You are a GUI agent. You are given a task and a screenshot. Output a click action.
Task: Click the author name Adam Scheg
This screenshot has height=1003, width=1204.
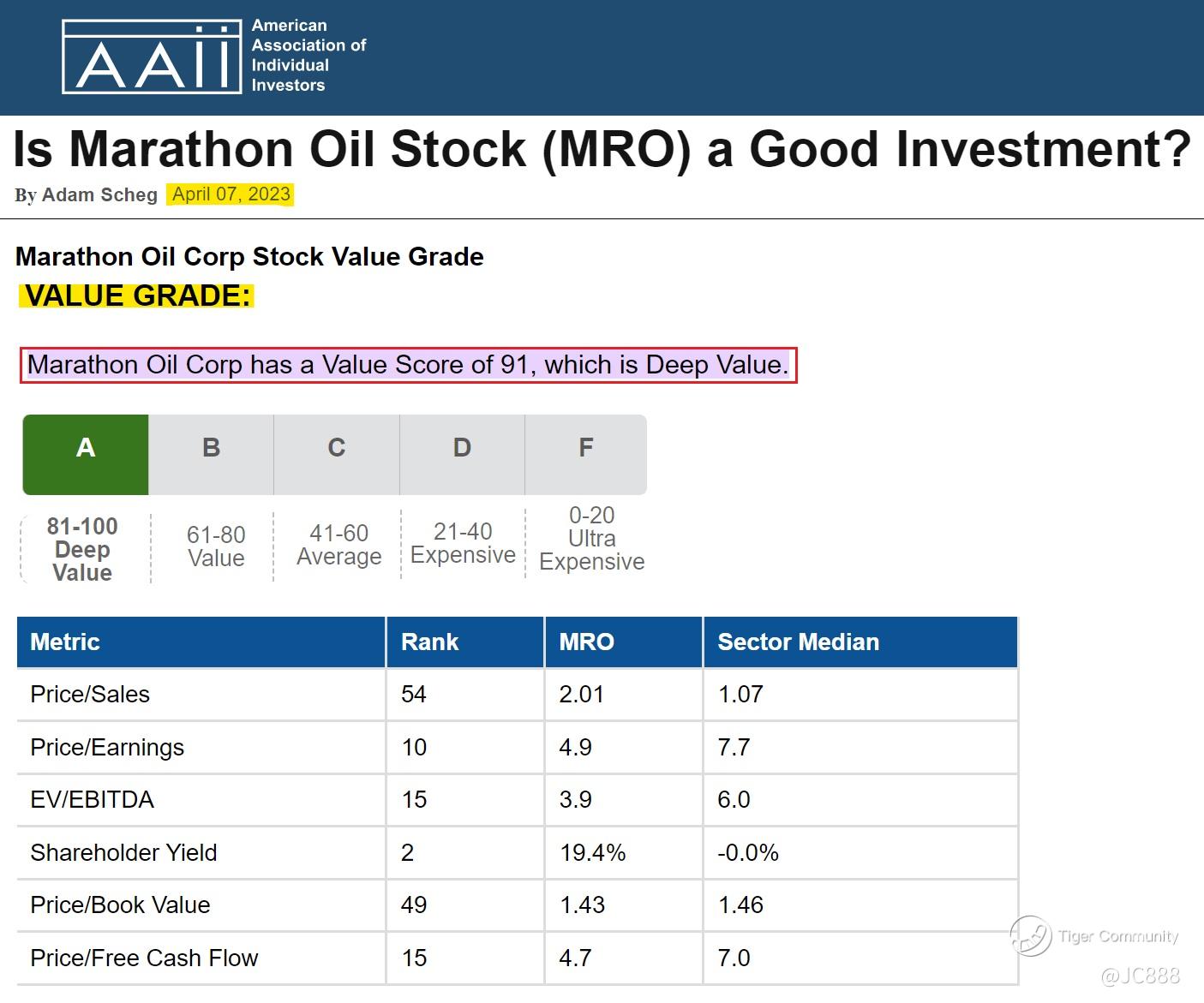pos(99,195)
